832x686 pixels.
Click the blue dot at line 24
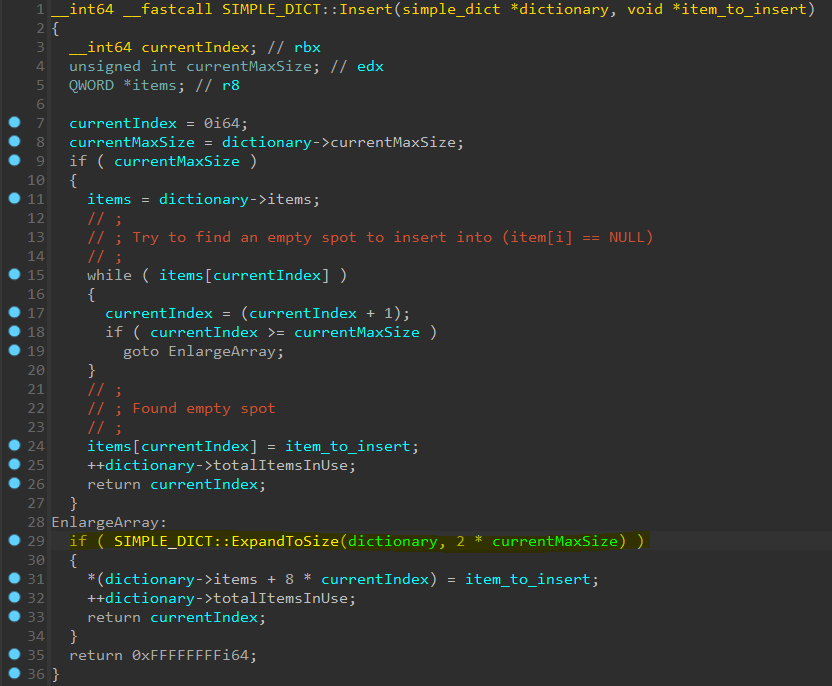14,446
